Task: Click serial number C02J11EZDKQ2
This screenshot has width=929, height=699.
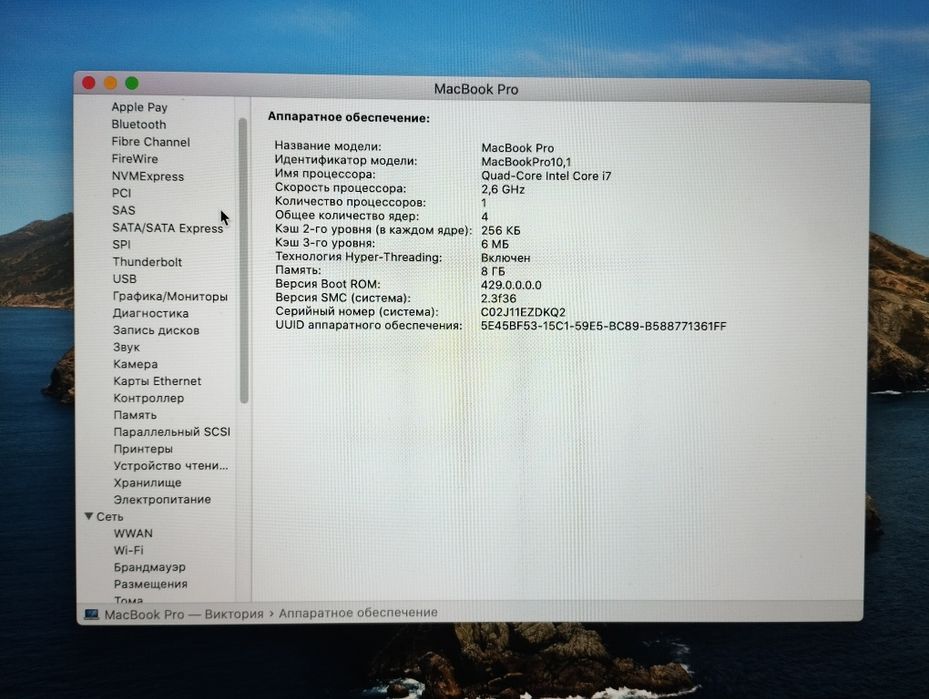Action: pos(523,312)
